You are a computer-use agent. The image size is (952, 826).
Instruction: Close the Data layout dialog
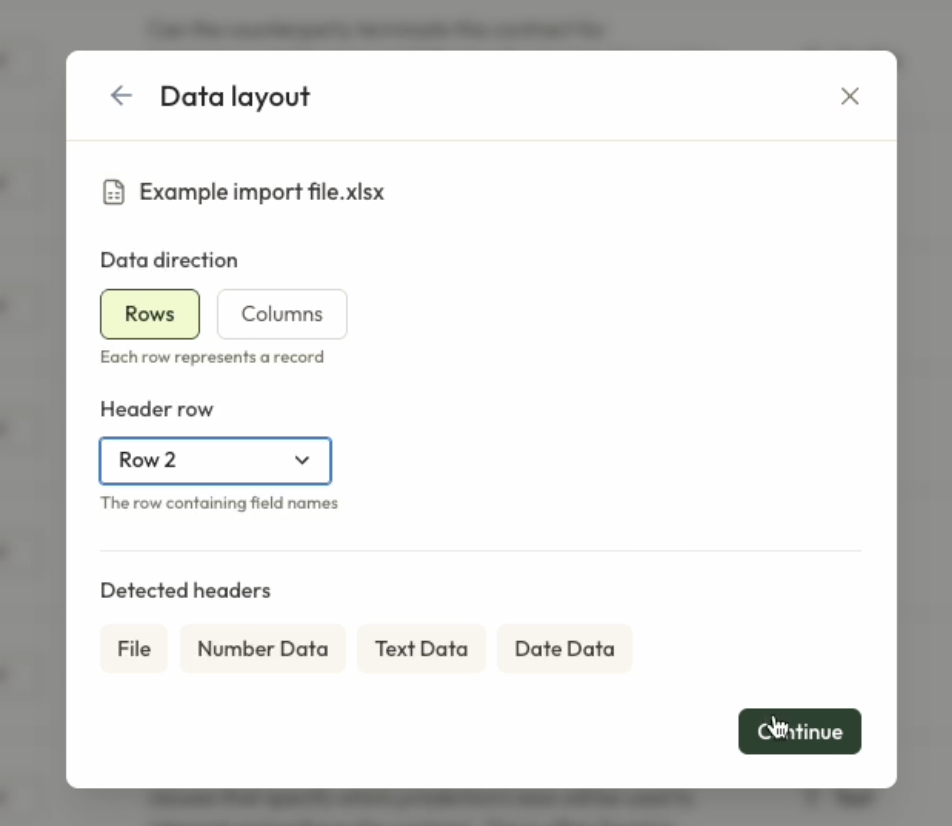click(x=849, y=96)
